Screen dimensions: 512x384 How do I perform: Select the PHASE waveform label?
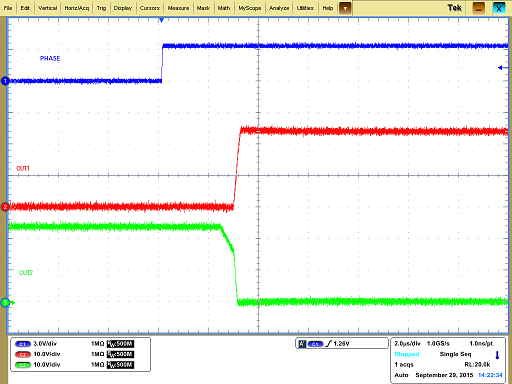pyautogui.click(x=50, y=58)
